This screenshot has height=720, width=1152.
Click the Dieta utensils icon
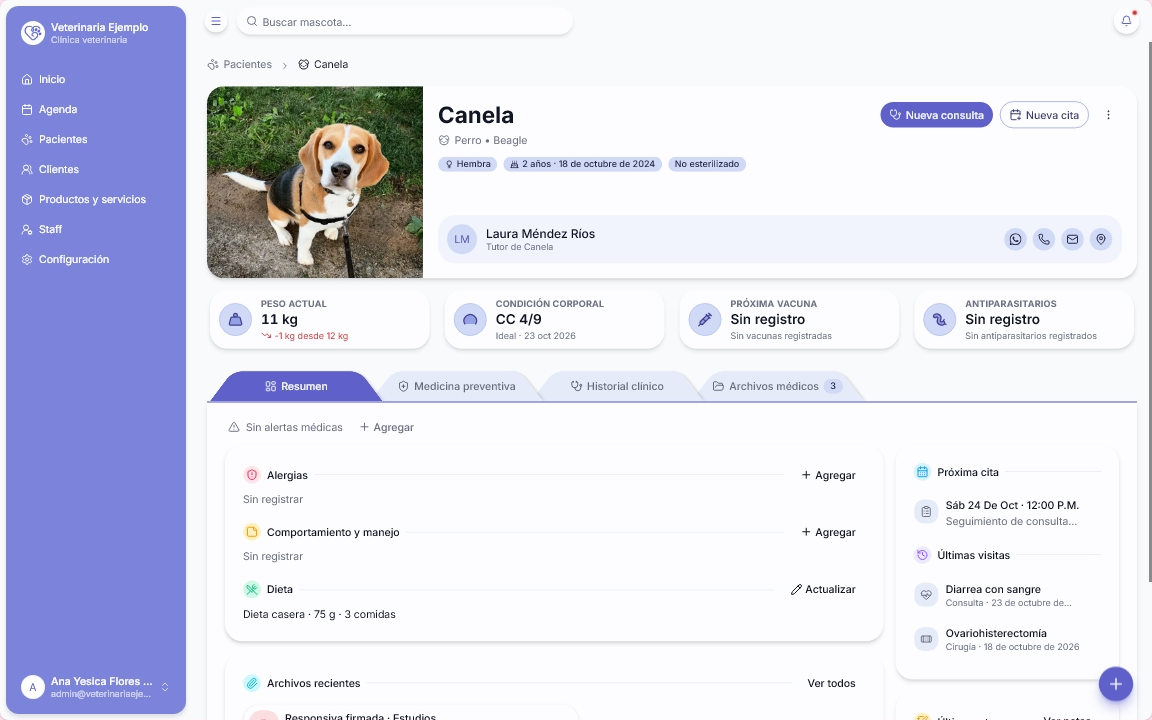click(x=251, y=589)
